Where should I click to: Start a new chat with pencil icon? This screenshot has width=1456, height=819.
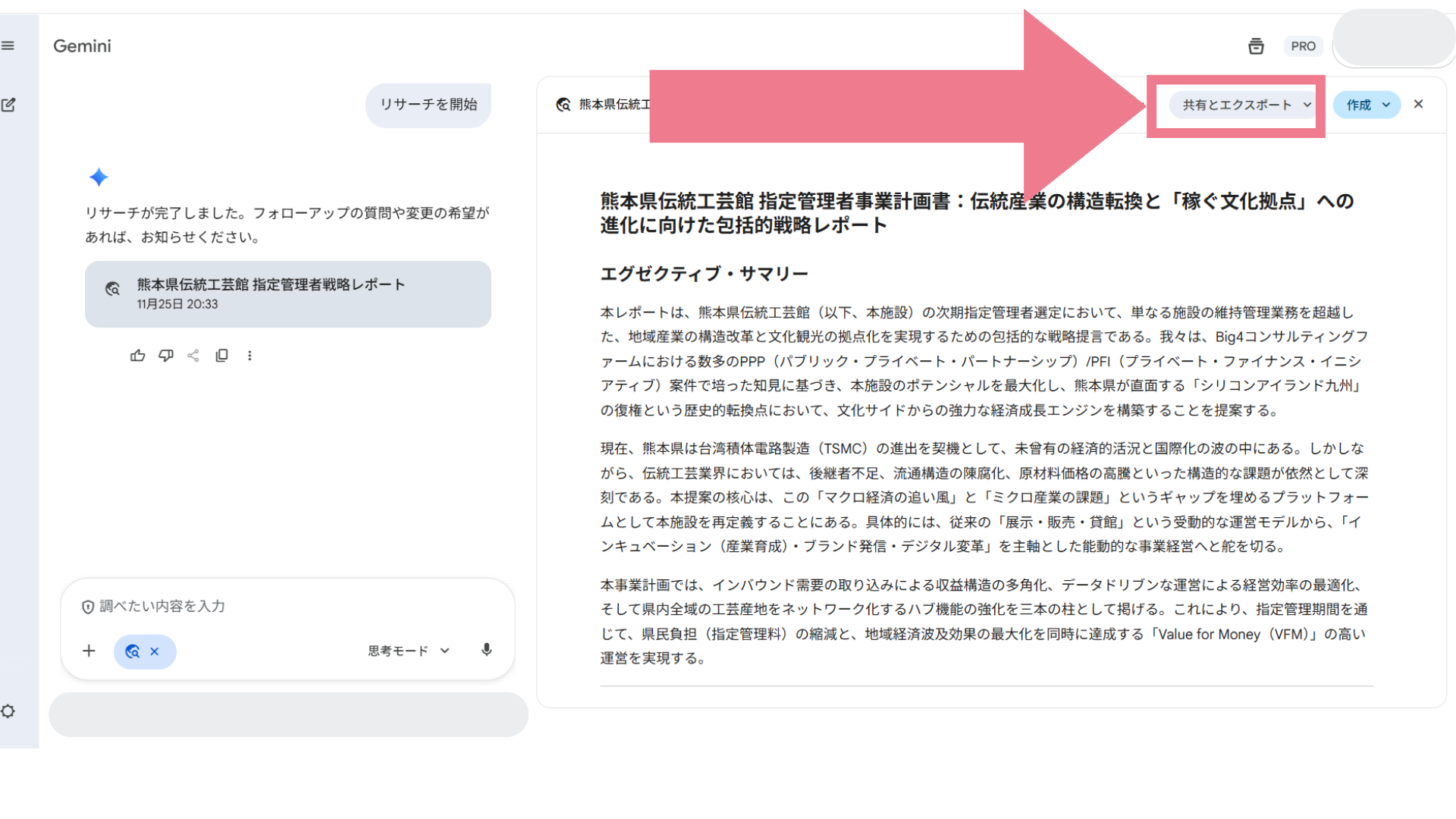pos(8,105)
